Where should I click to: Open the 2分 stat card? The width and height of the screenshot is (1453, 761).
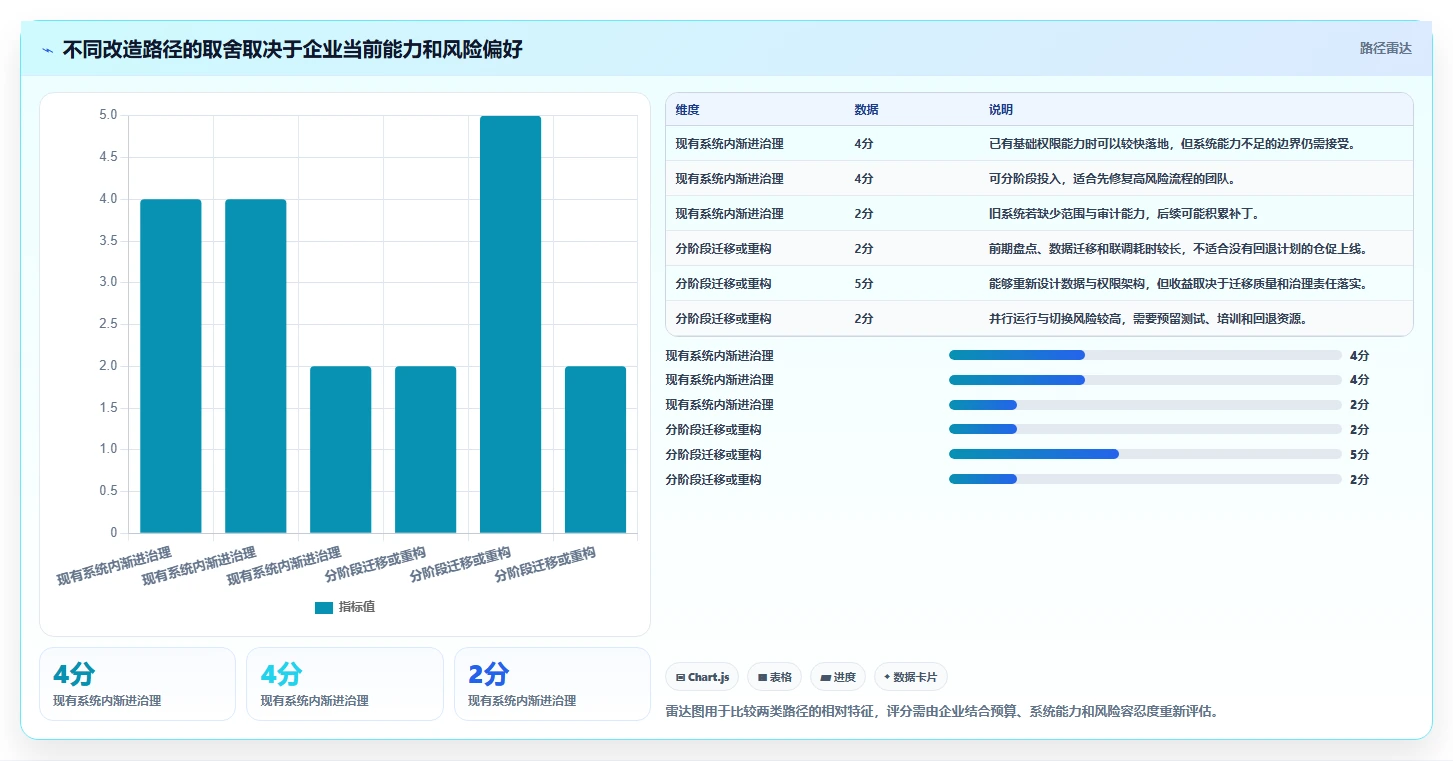pos(552,684)
